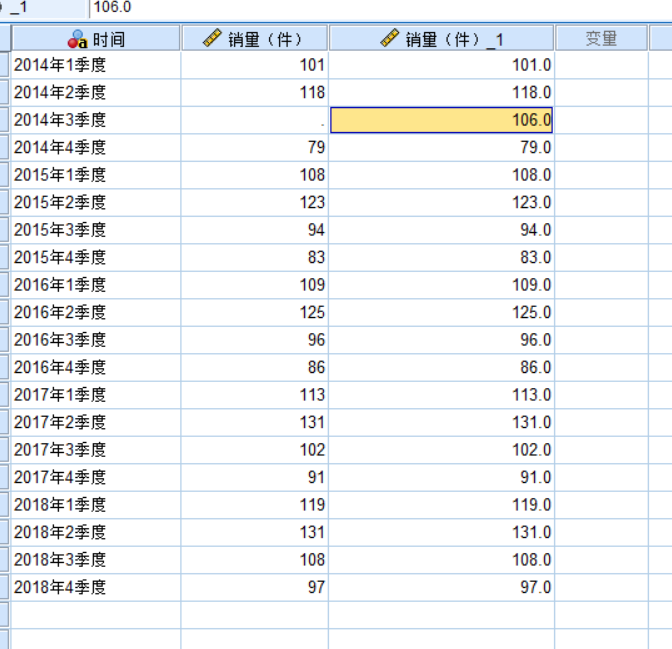Select sales value 125 for 2016年2季度
The image size is (672, 649).
(x=255, y=312)
